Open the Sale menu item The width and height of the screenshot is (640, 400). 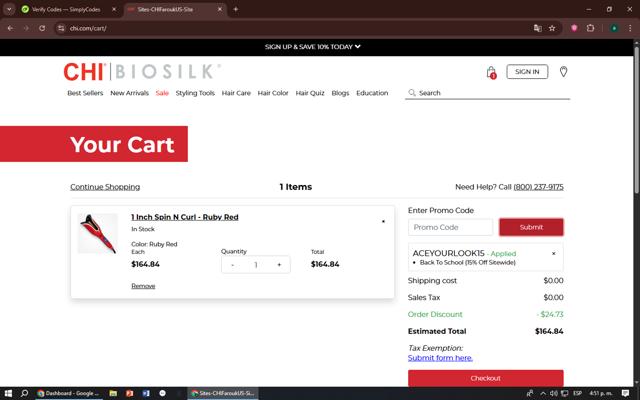pyautogui.click(x=162, y=93)
